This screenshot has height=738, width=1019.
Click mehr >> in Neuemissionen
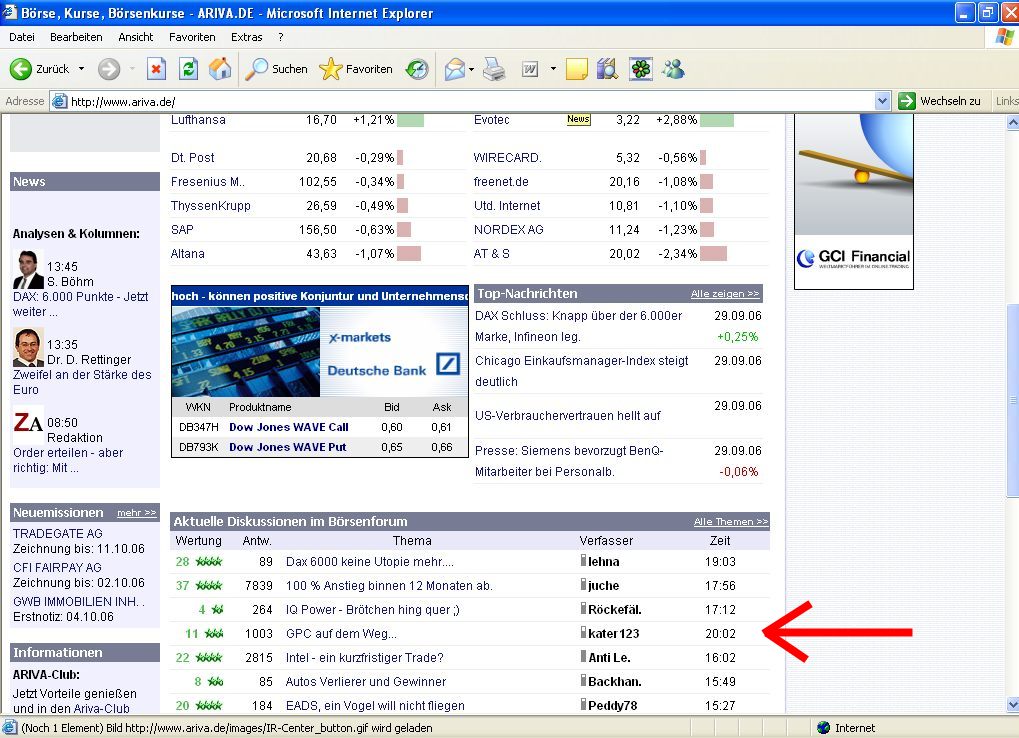coord(136,513)
